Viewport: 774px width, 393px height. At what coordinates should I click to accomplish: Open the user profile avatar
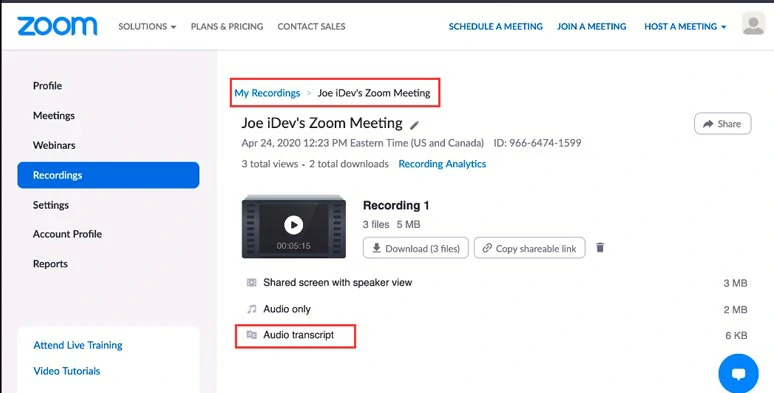pos(753,24)
